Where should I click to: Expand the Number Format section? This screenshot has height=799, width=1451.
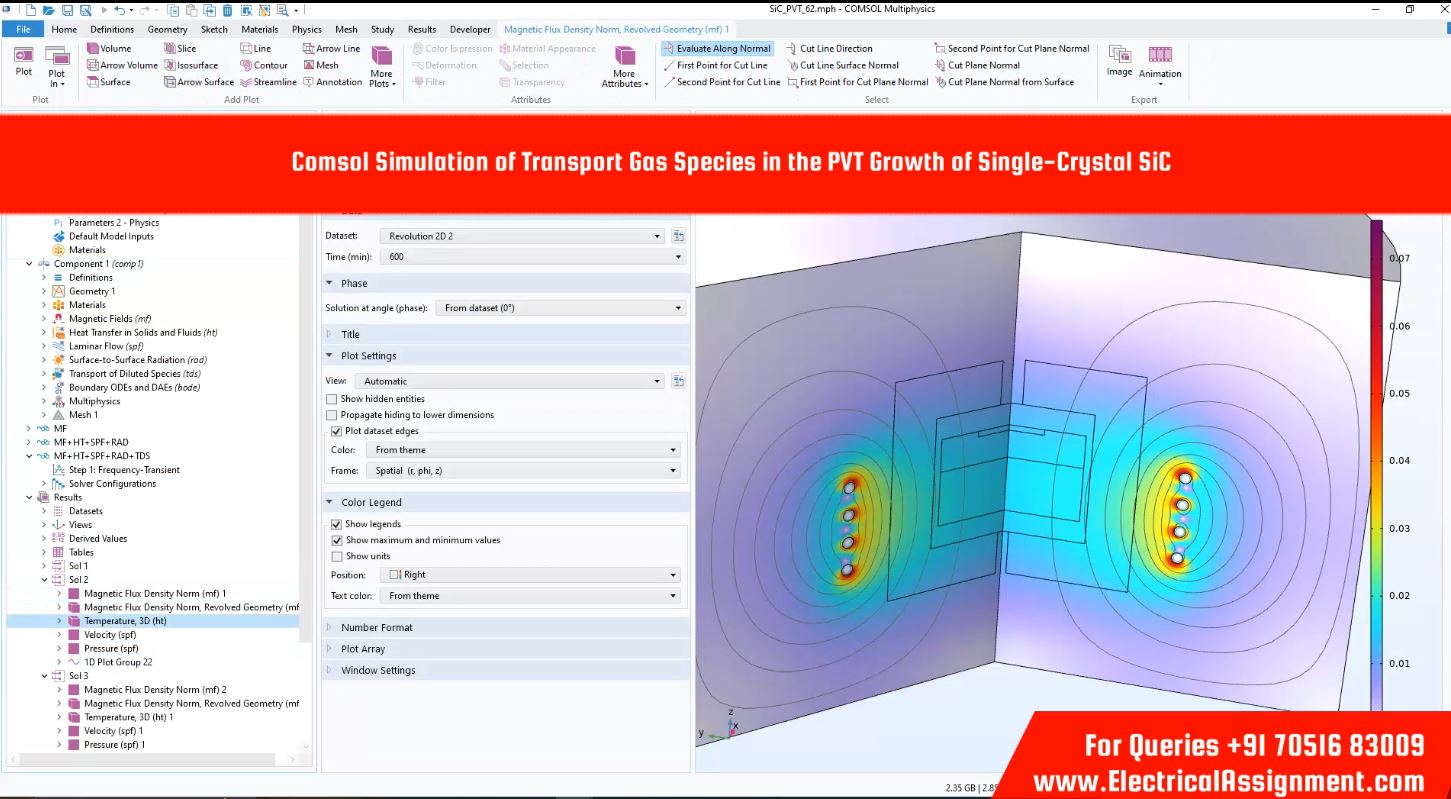click(x=376, y=628)
